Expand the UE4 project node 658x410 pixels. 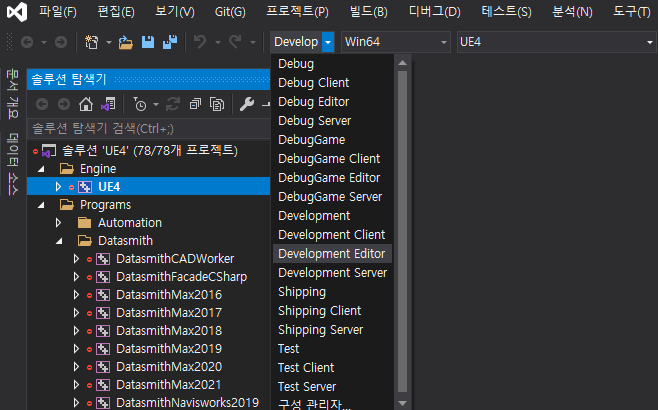(x=58, y=187)
